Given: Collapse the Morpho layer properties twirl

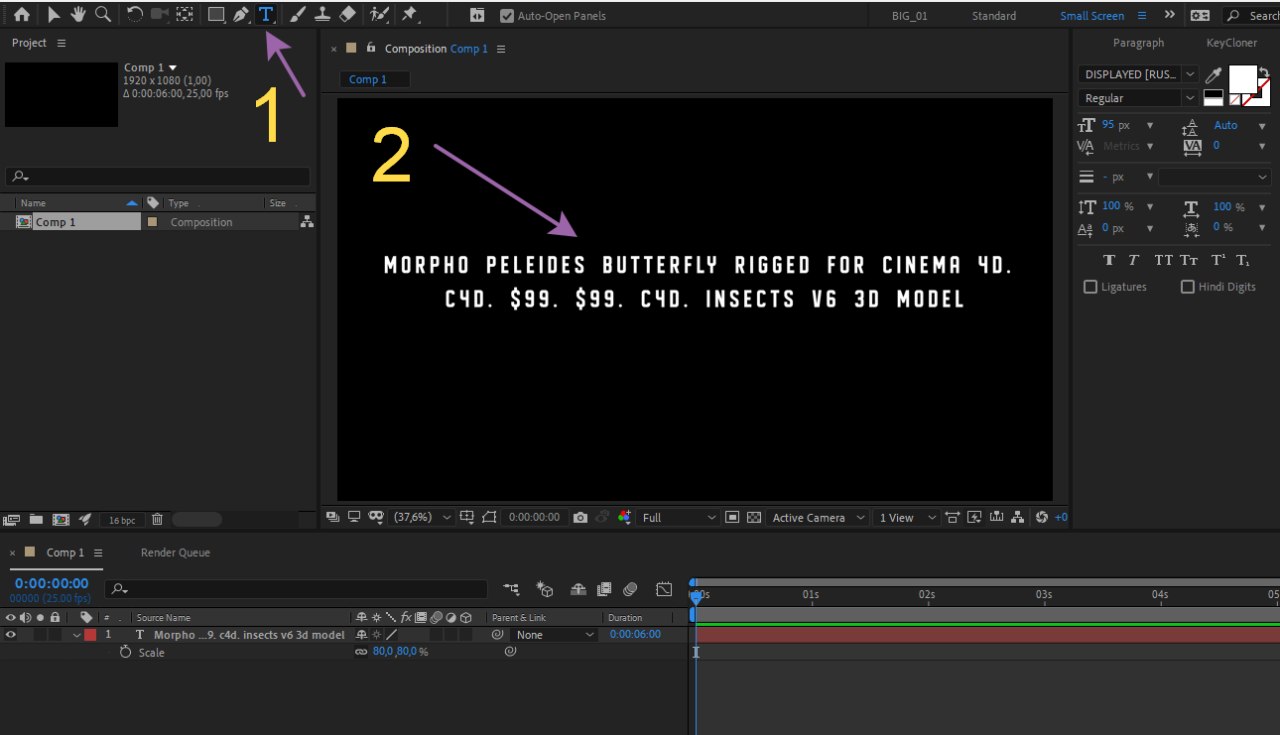Looking at the screenshot, I should 76,635.
